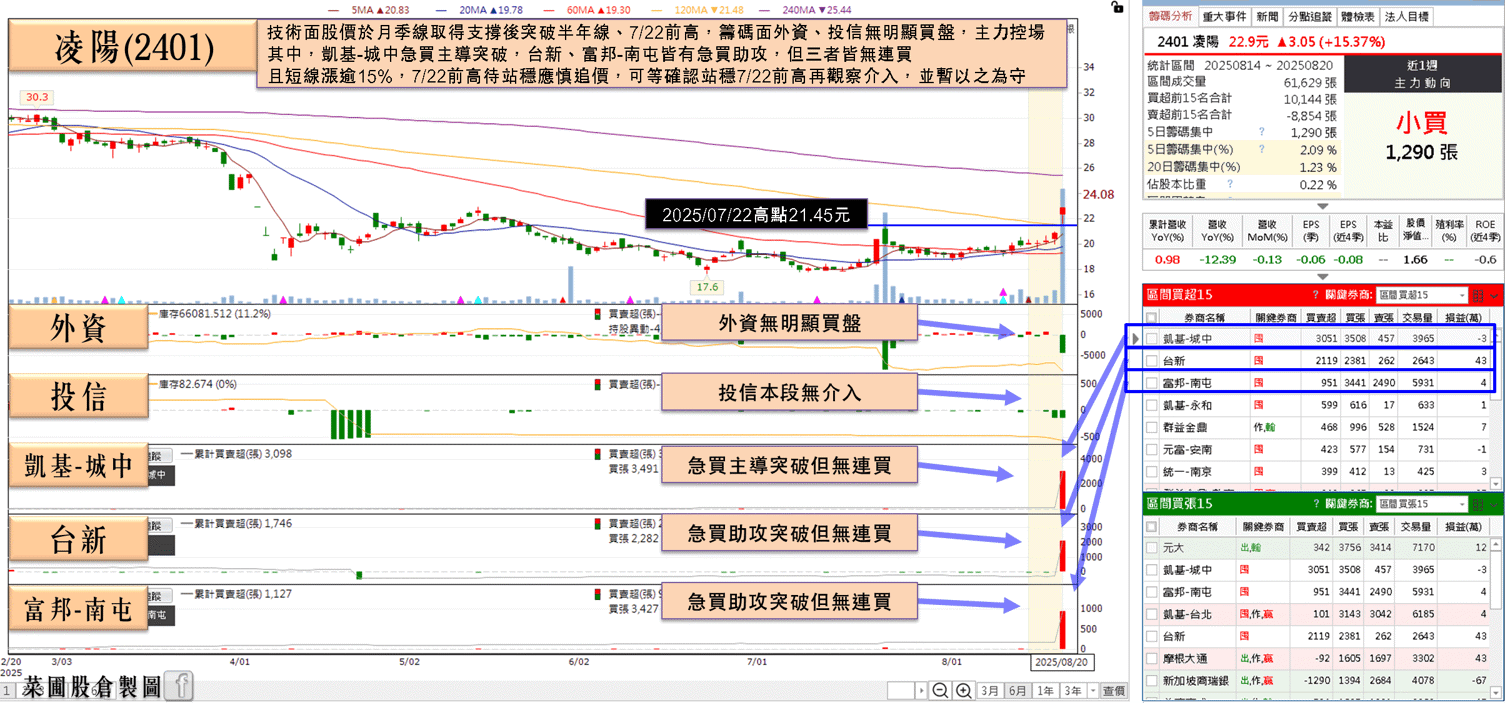Image resolution: width=1505 pixels, height=720 pixels.
Task: Open the 關鍵券商 dropdown in 區間買張15
Action: coord(1420,504)
